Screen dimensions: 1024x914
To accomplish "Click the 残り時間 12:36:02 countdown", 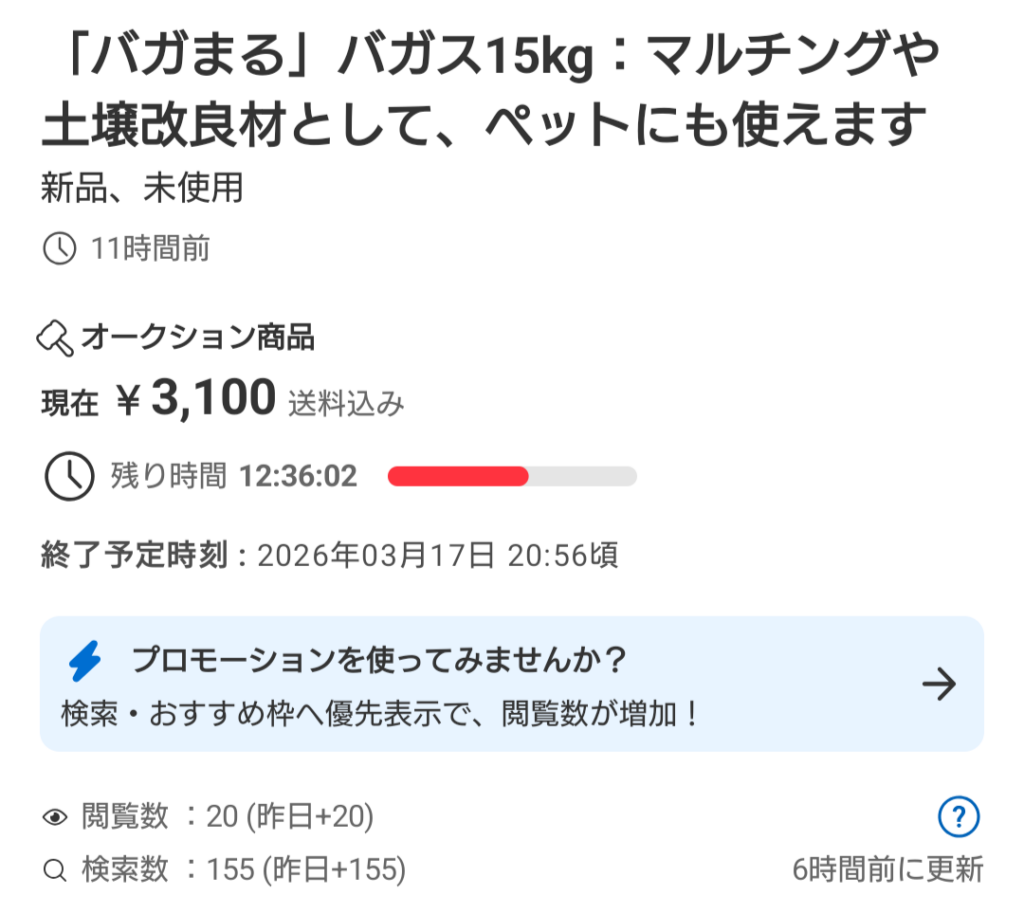I will [233, 476].
